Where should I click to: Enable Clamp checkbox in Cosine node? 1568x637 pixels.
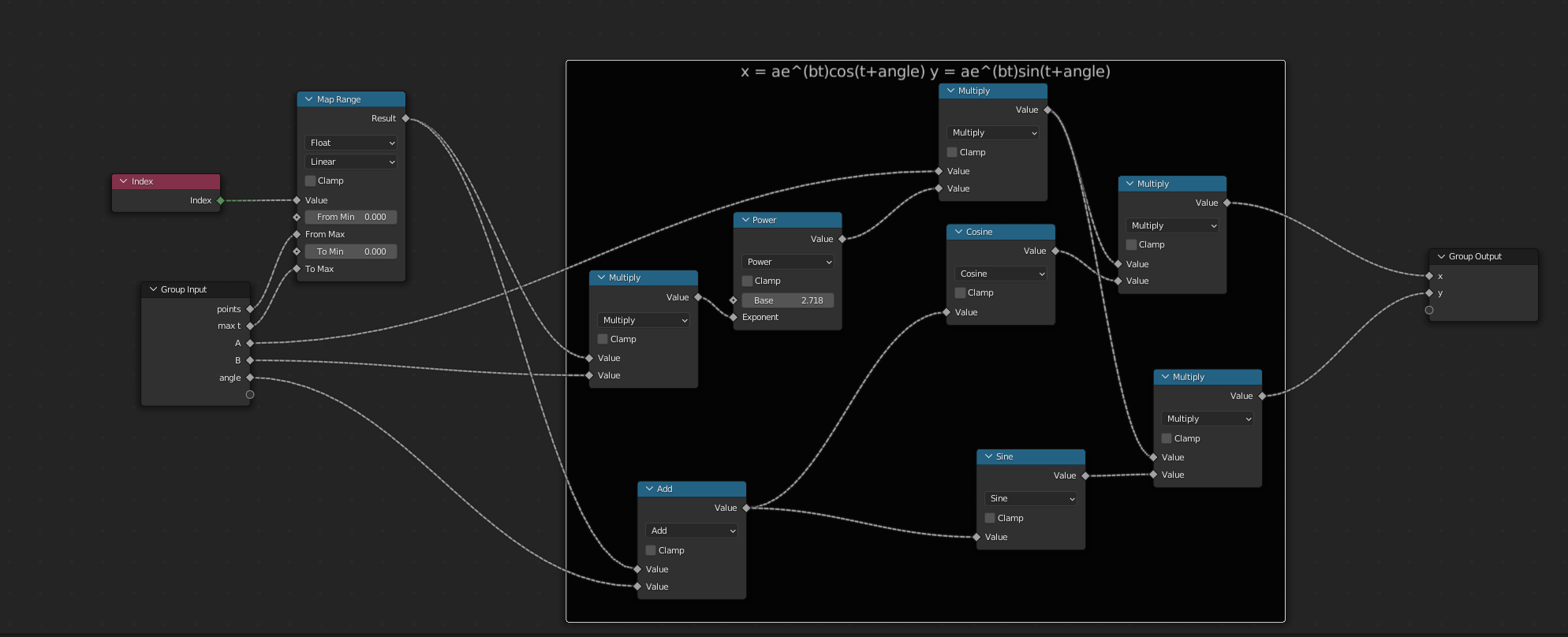[x=960, y=292]
